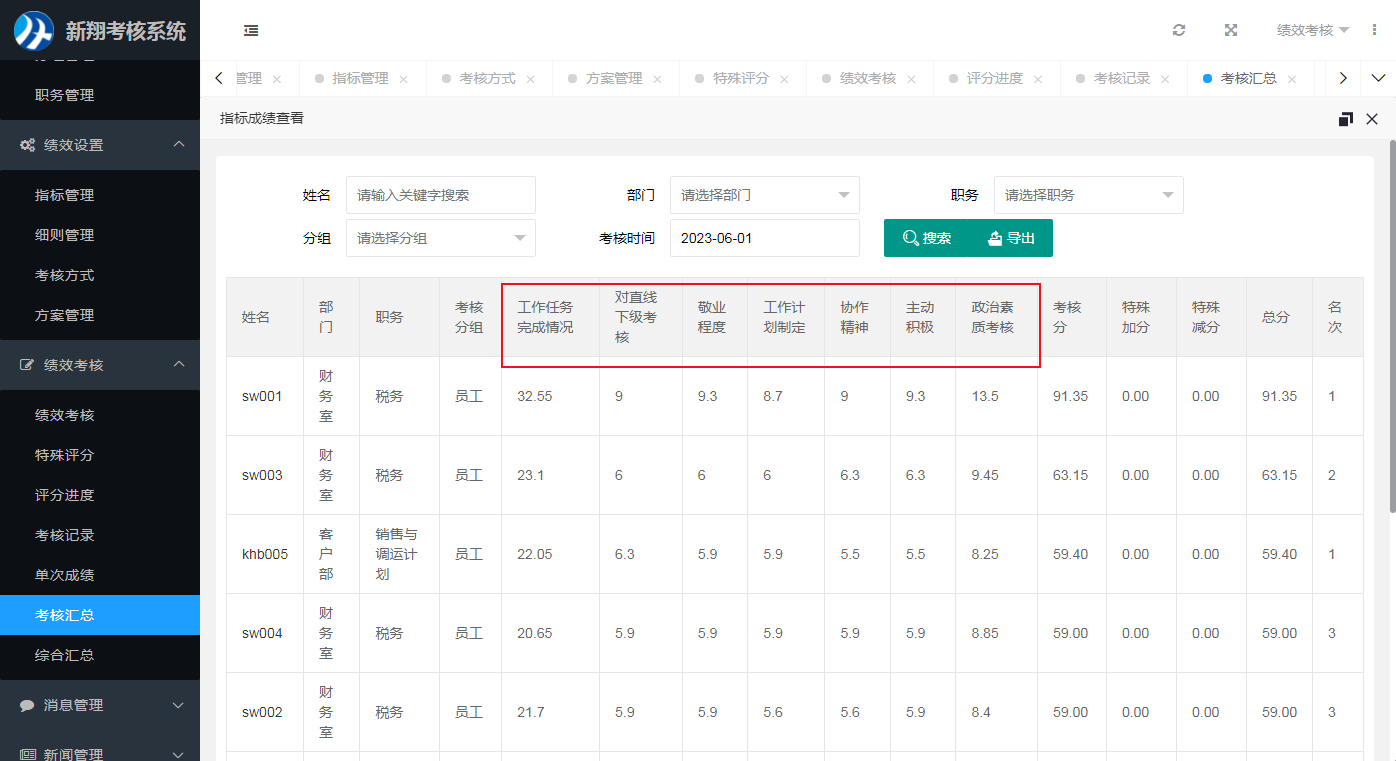This screenshot has height=761, width=1396.
Task: Close the 考核汇总 tab with its x
Action: click(1292, 79)
